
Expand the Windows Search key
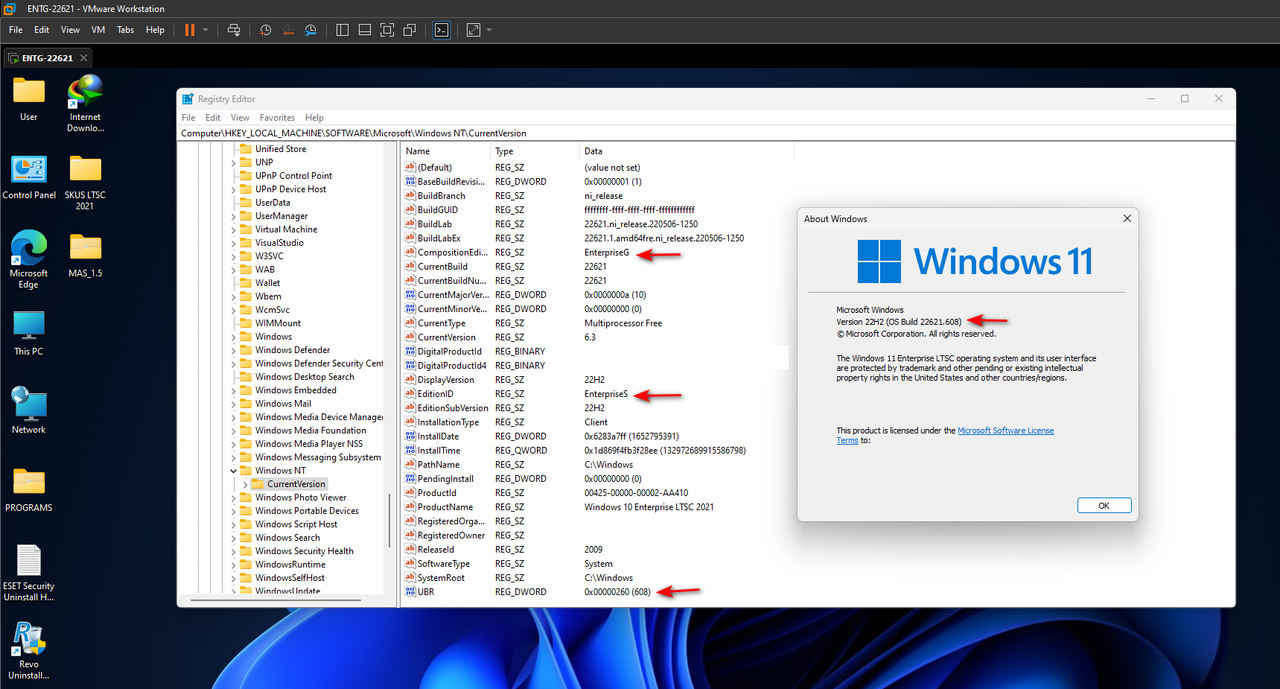tap(234, 537)
